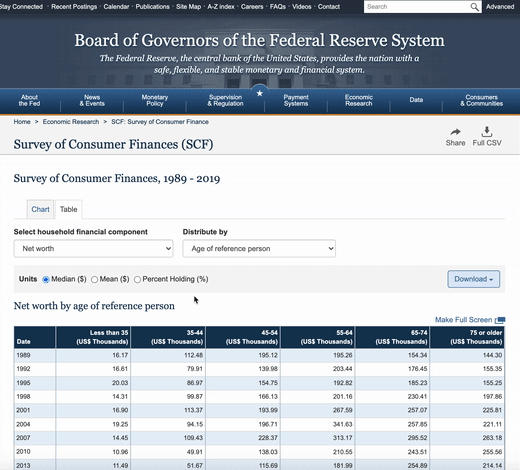Click the 55-64 column header

coord(318,337)
